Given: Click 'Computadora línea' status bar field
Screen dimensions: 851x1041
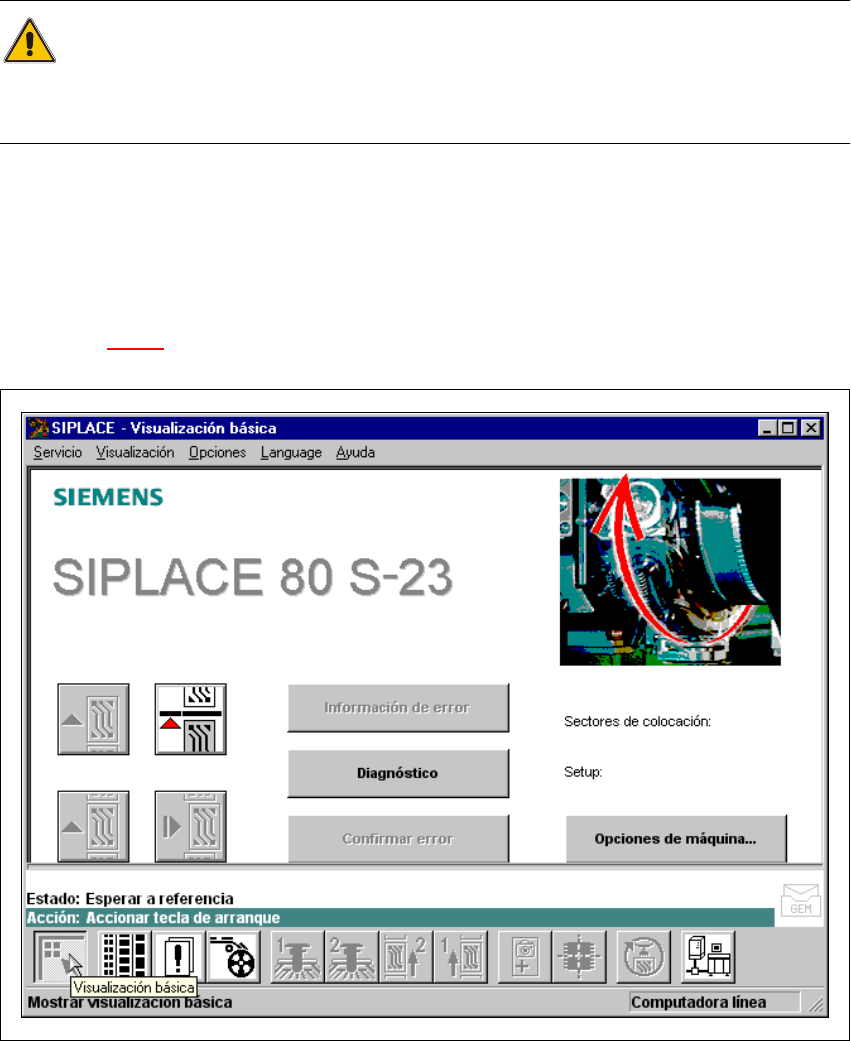Looking at the screenshot, I should point(715,1002).
